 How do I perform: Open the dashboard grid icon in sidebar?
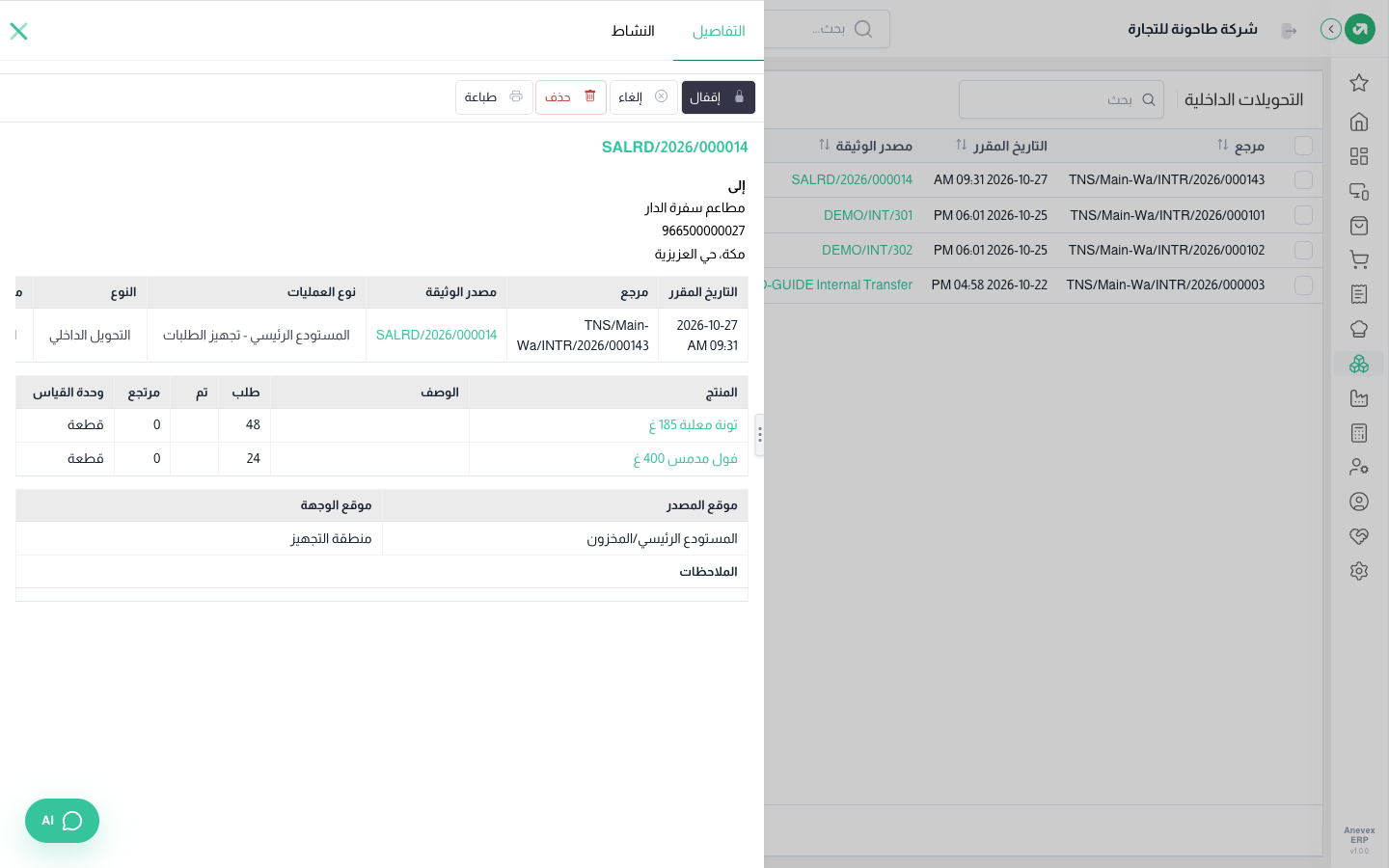coord(1359,156)
